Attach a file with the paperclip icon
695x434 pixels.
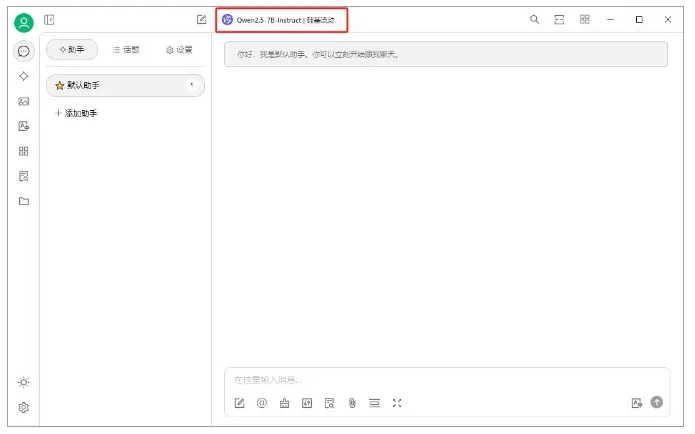coord(352,403)
